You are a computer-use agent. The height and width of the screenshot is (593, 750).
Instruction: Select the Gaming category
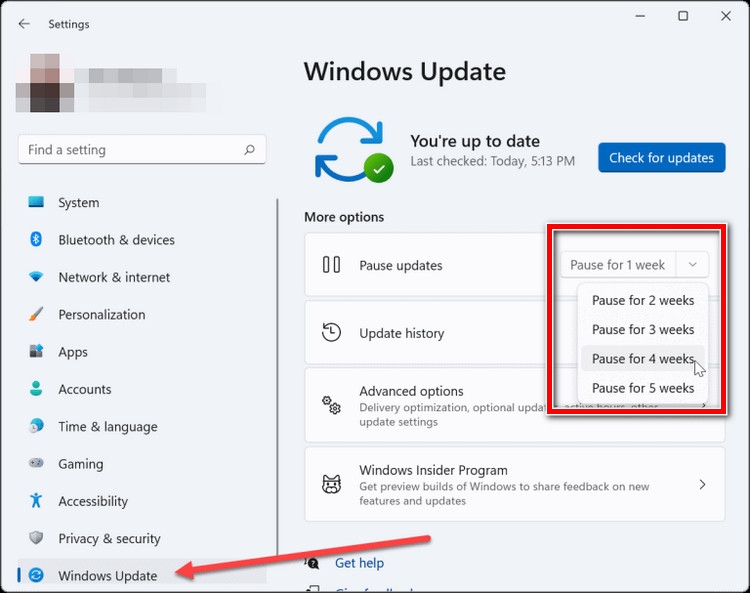pyautogui.click(x=142, y=463)
